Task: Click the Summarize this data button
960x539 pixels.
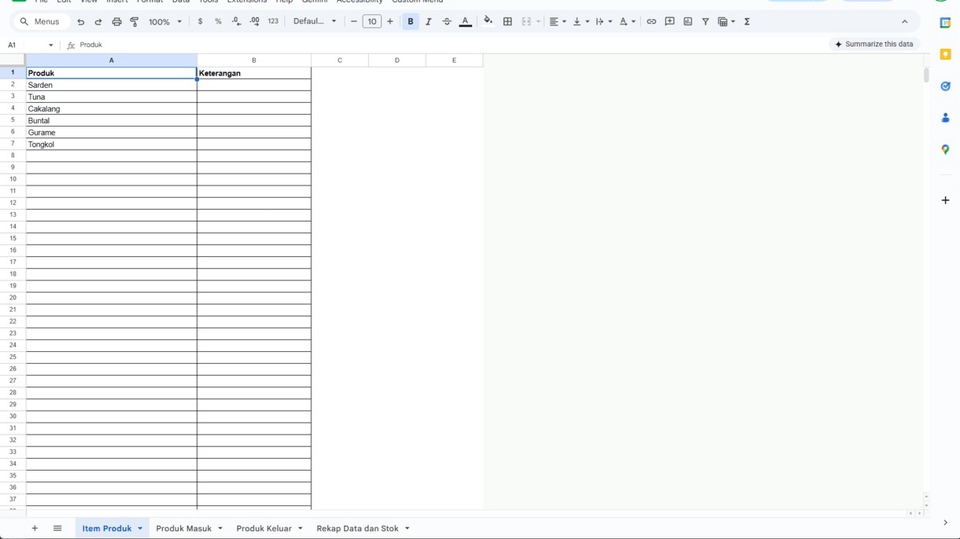Action: coord(874,44)
